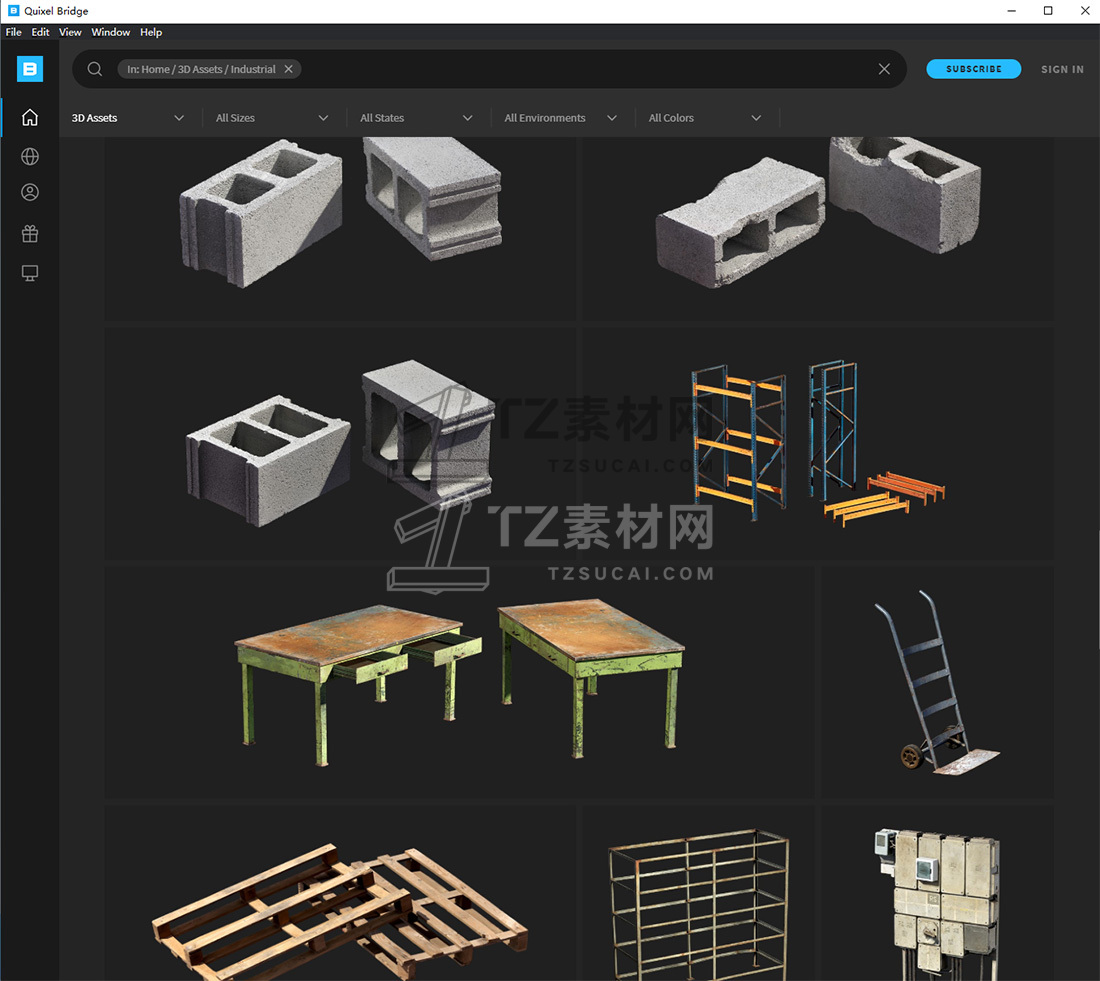Open the globe Collections sidebar icon
1100x981 pixels.
pos(29,156)
